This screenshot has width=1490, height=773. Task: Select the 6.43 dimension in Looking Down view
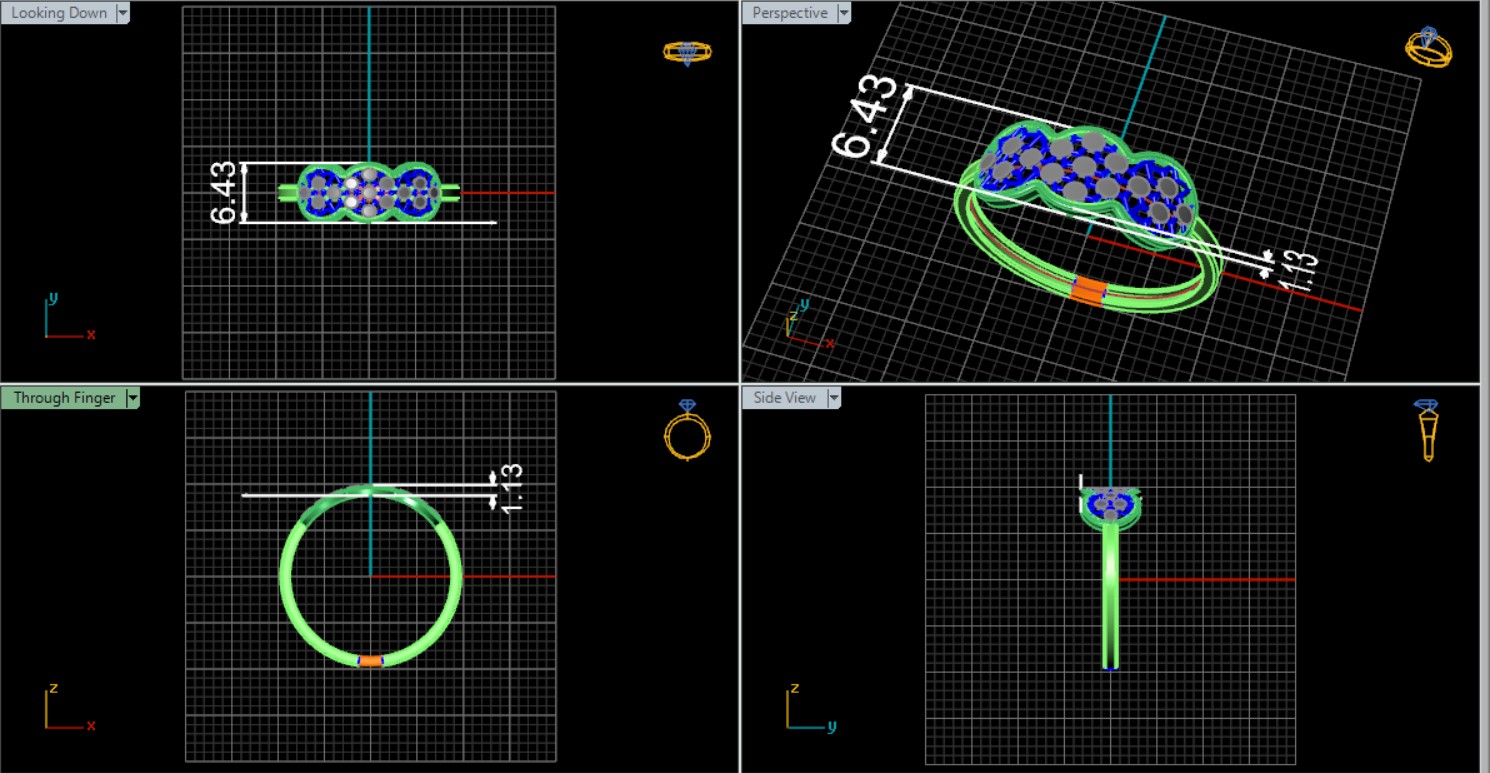click(x=224, y=192)
